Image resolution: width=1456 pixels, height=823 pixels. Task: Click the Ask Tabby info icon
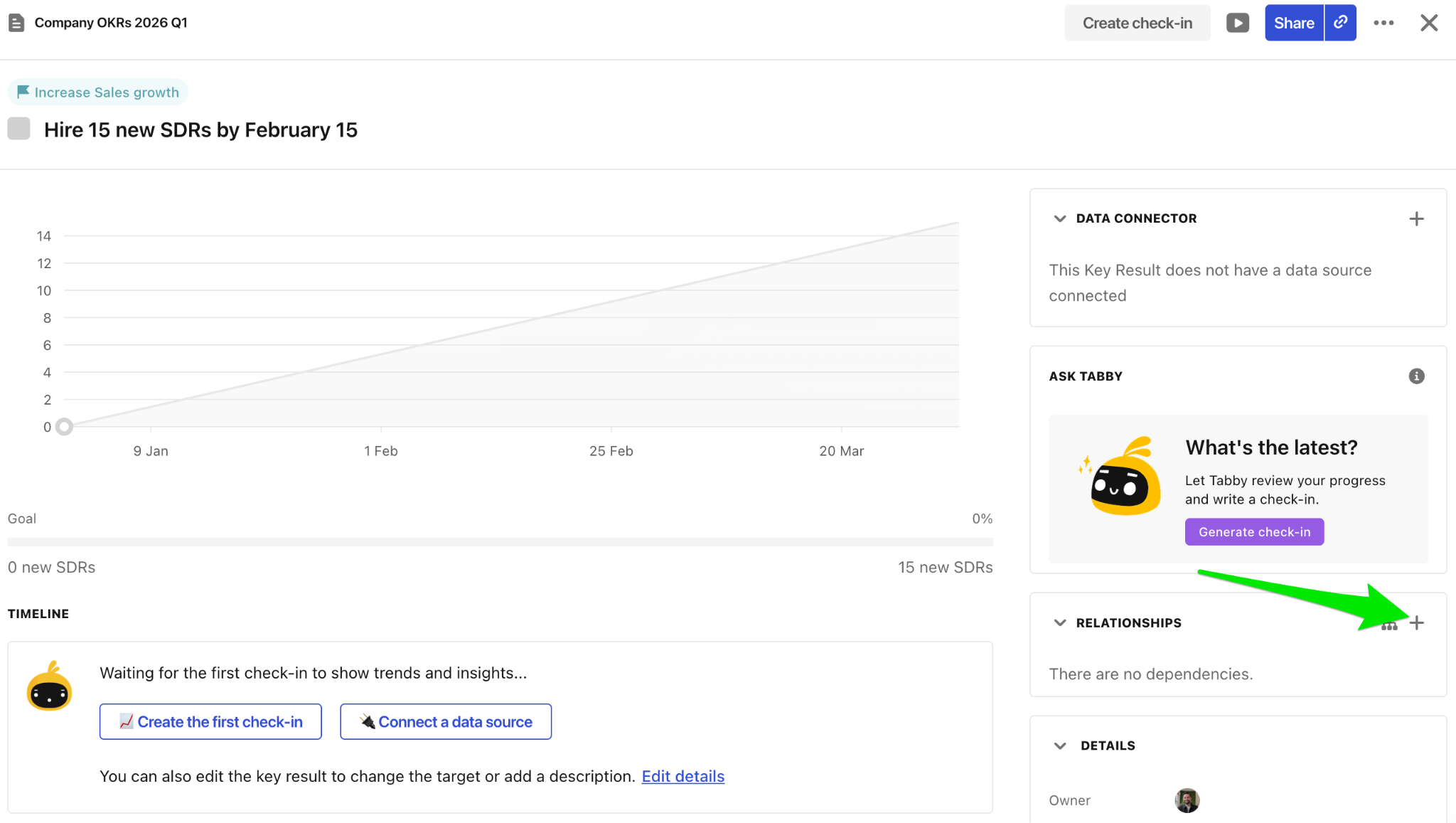tap(1416, 376)
